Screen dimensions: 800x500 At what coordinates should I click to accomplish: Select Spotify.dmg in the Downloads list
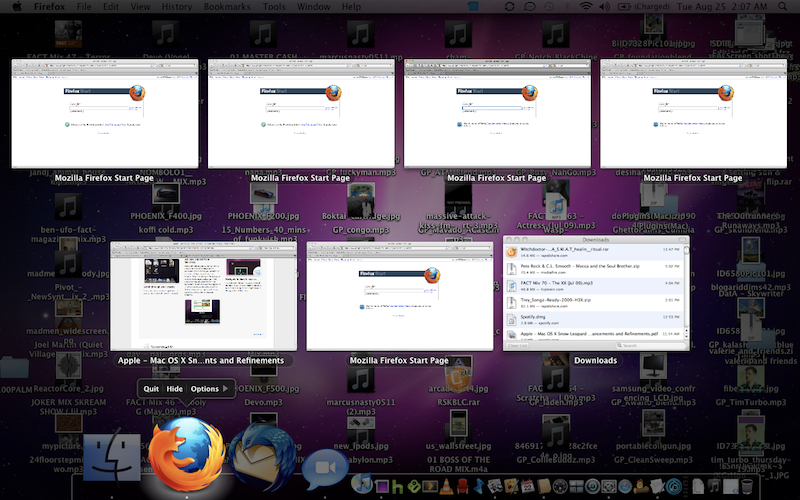tap(594, 319)
